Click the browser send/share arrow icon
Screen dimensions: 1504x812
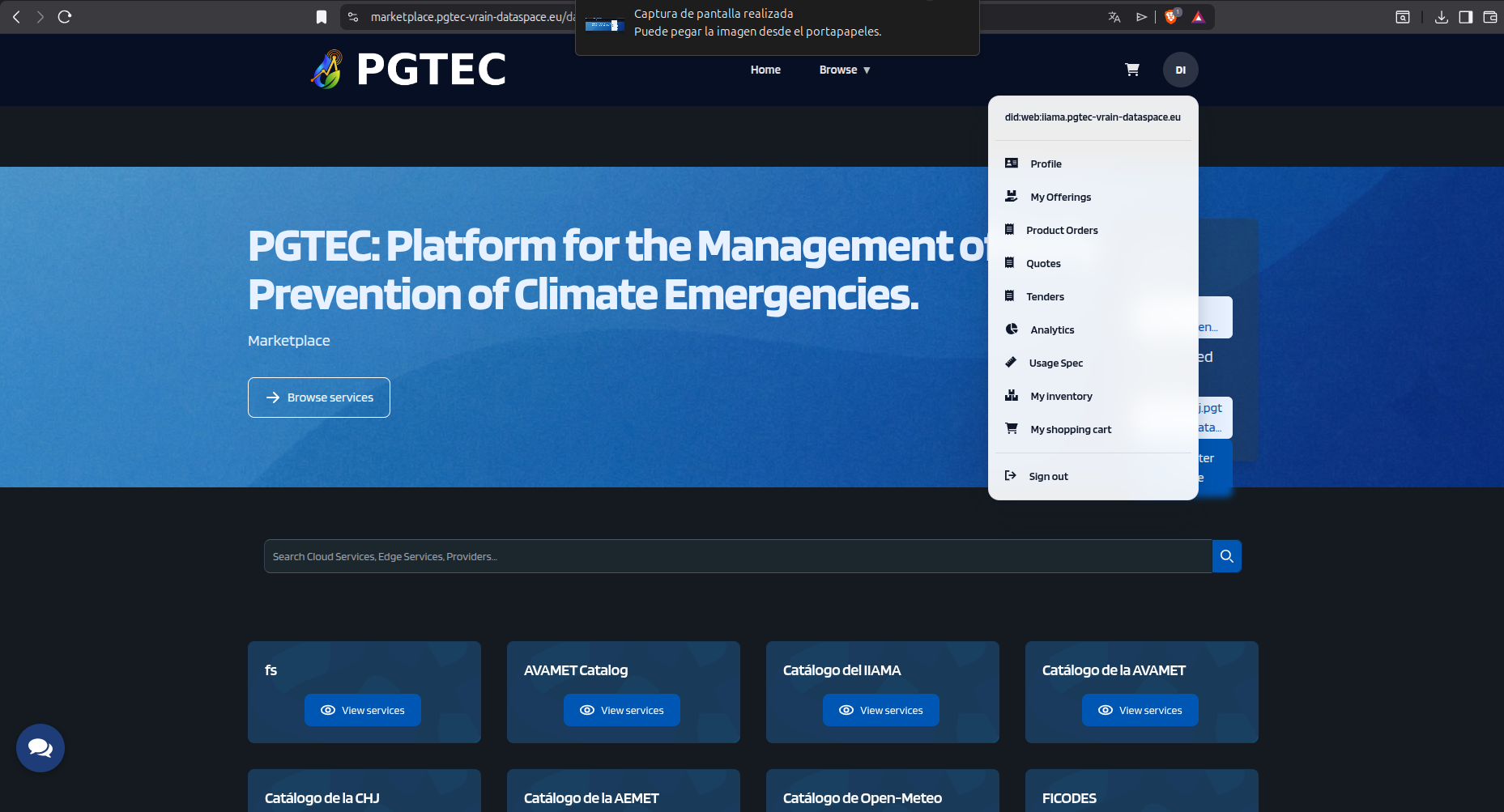pos(1141,17)
